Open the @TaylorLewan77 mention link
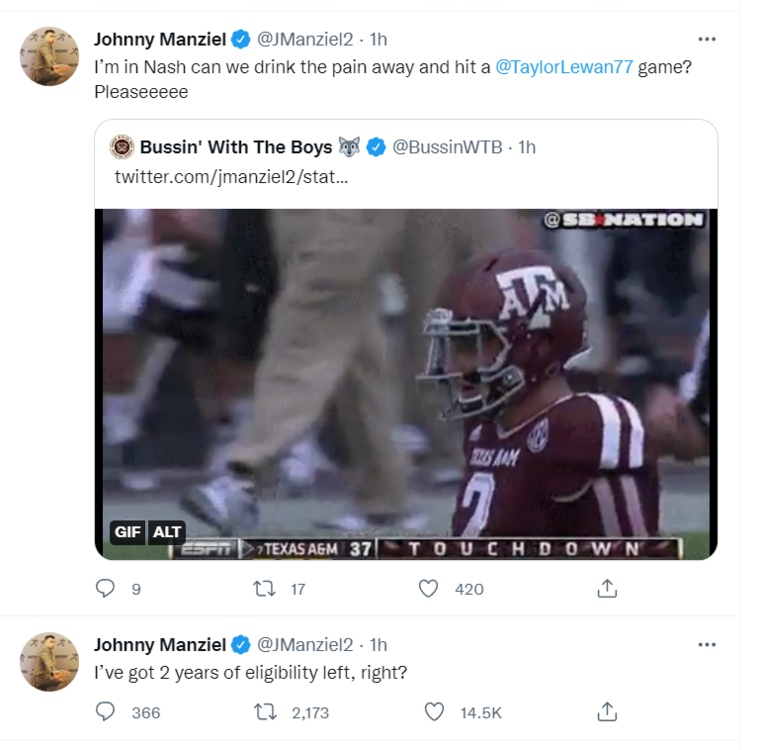Image resolution: width=759 pixels, height=750 pixels. click(x=564, y=70)
